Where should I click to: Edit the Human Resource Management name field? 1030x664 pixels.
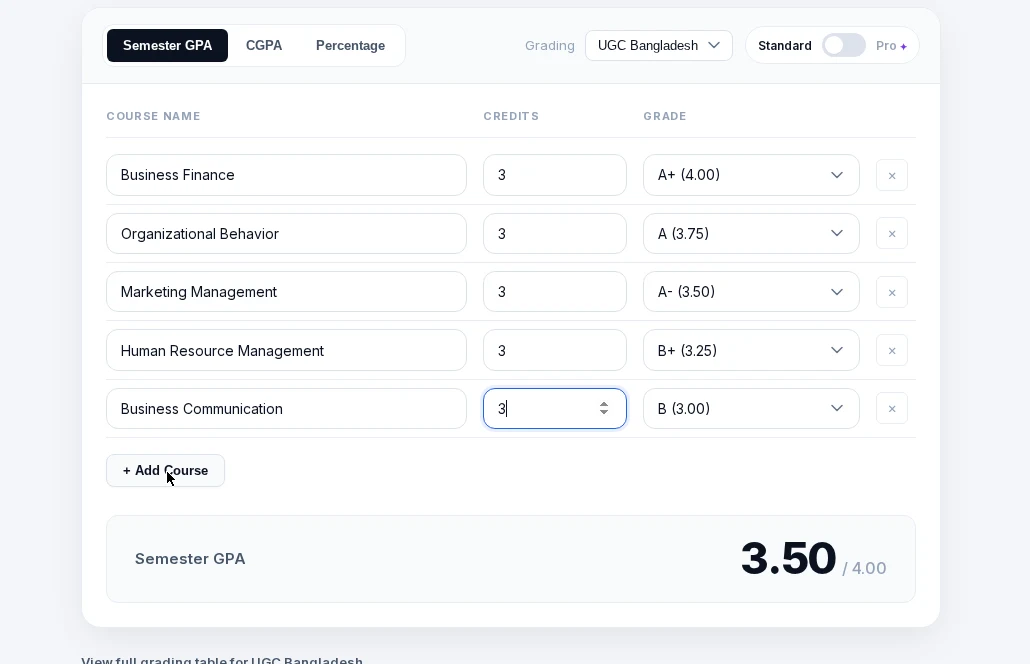[x=286, y=351]
